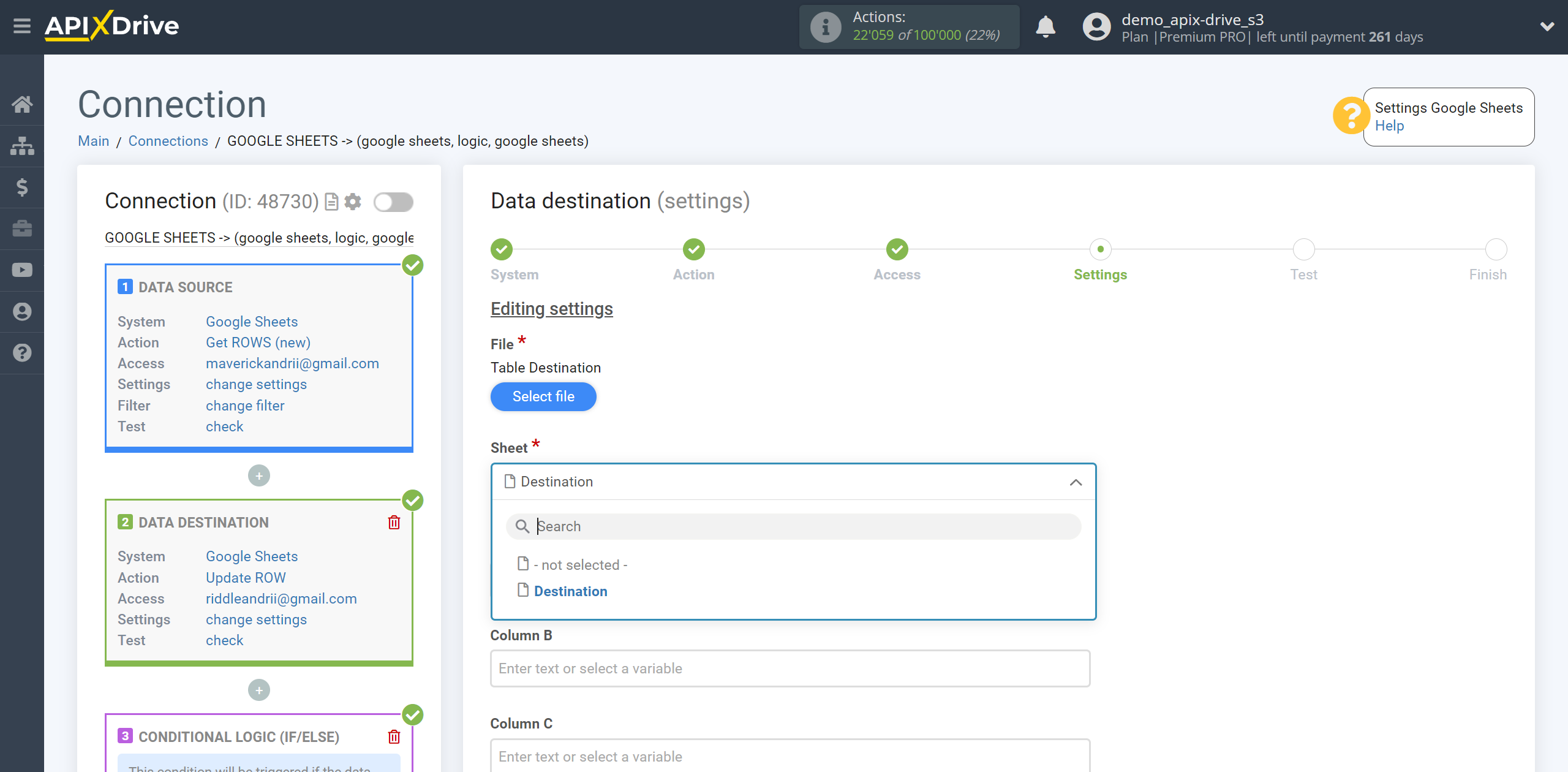The height and width of the screenshot is (772, 1568).
Task: Click Data Destination change settings link
Action: [x=256, y=619]
